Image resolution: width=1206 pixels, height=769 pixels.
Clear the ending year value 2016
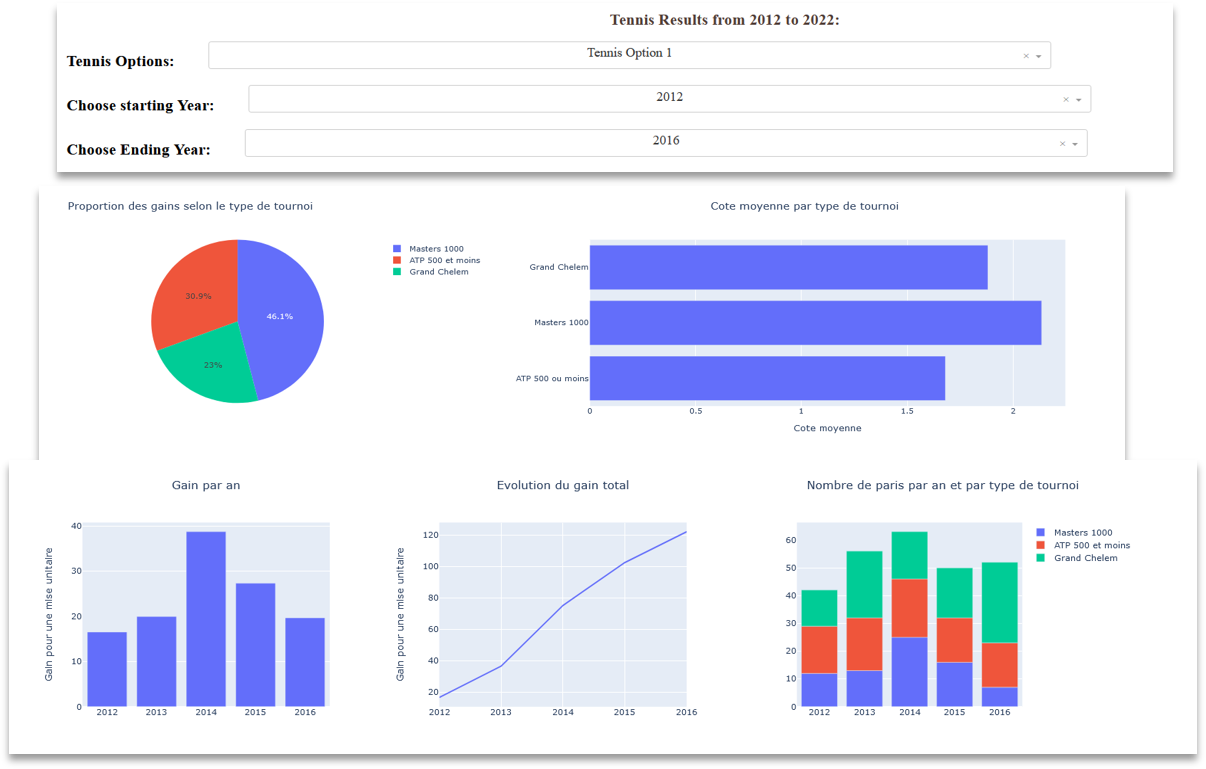1062,144
